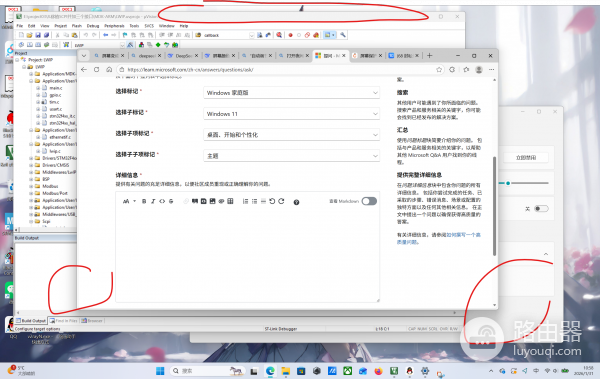Open the browser tab list chevron
This screenshot has height=379, width=600.
83,56
